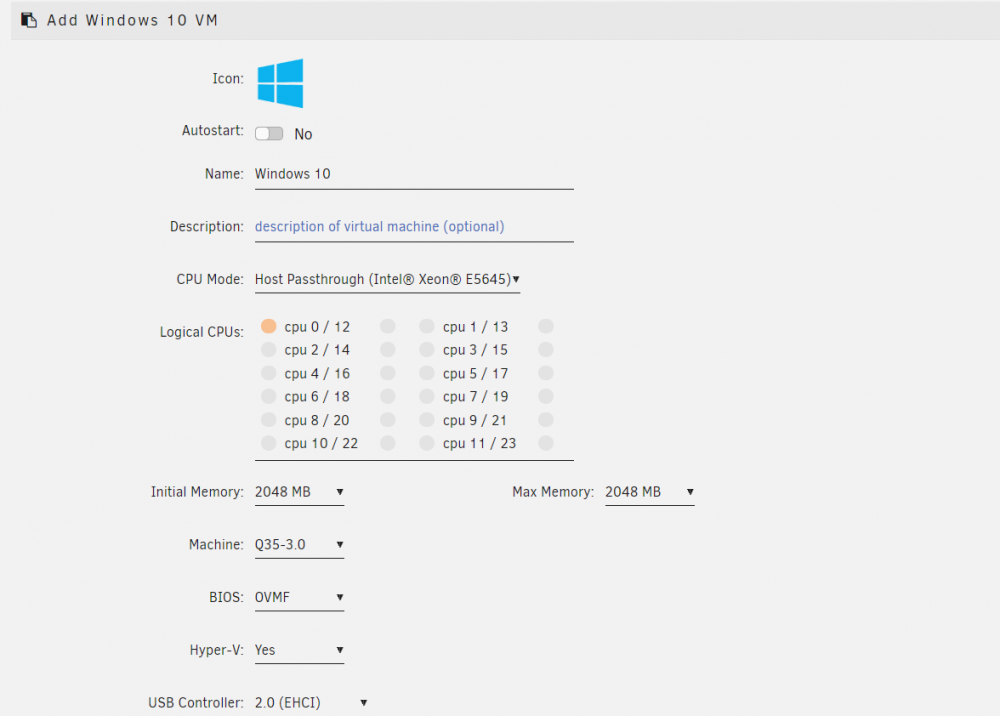Click the 'BIOS:' label
Viewport: 1000px width, 716px height.
point(226,597)
